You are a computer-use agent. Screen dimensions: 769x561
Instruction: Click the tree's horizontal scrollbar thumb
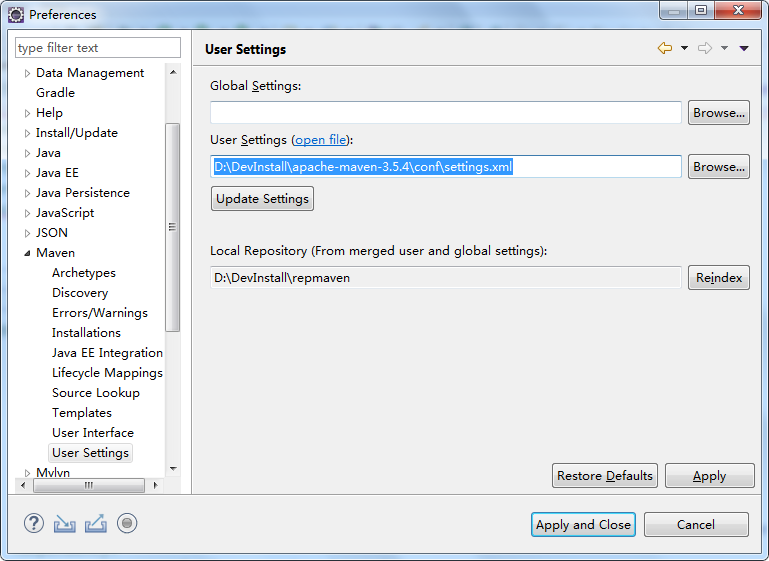89,485
